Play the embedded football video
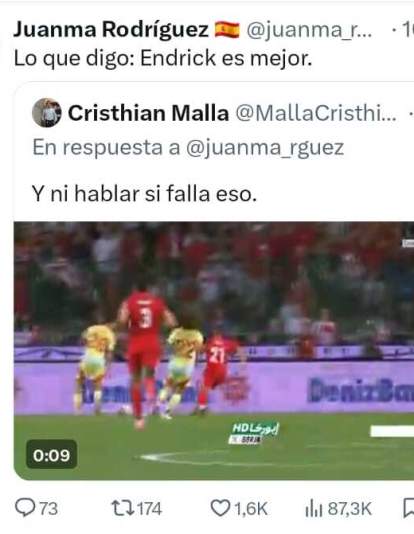414x534 pixels. coord(214,351)
